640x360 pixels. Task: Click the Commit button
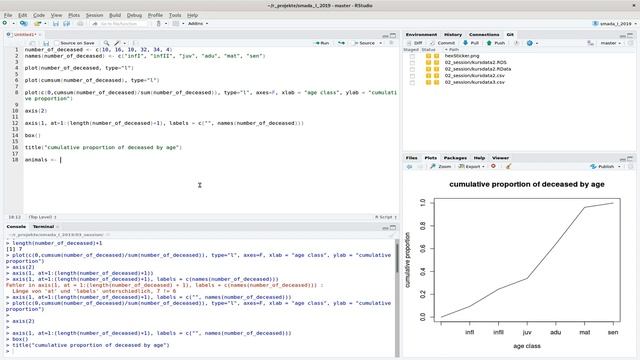click(x=443, y=43)
